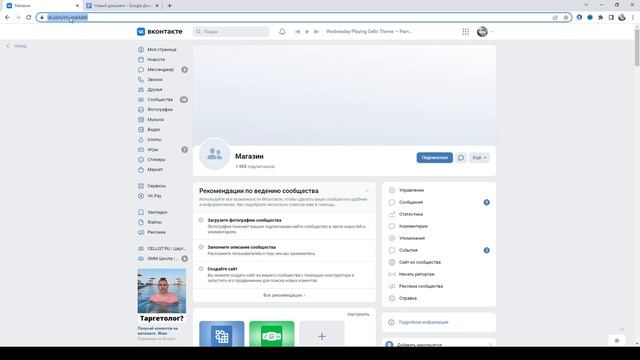
Task: Play the current music track
Action: tap(307, 31)
